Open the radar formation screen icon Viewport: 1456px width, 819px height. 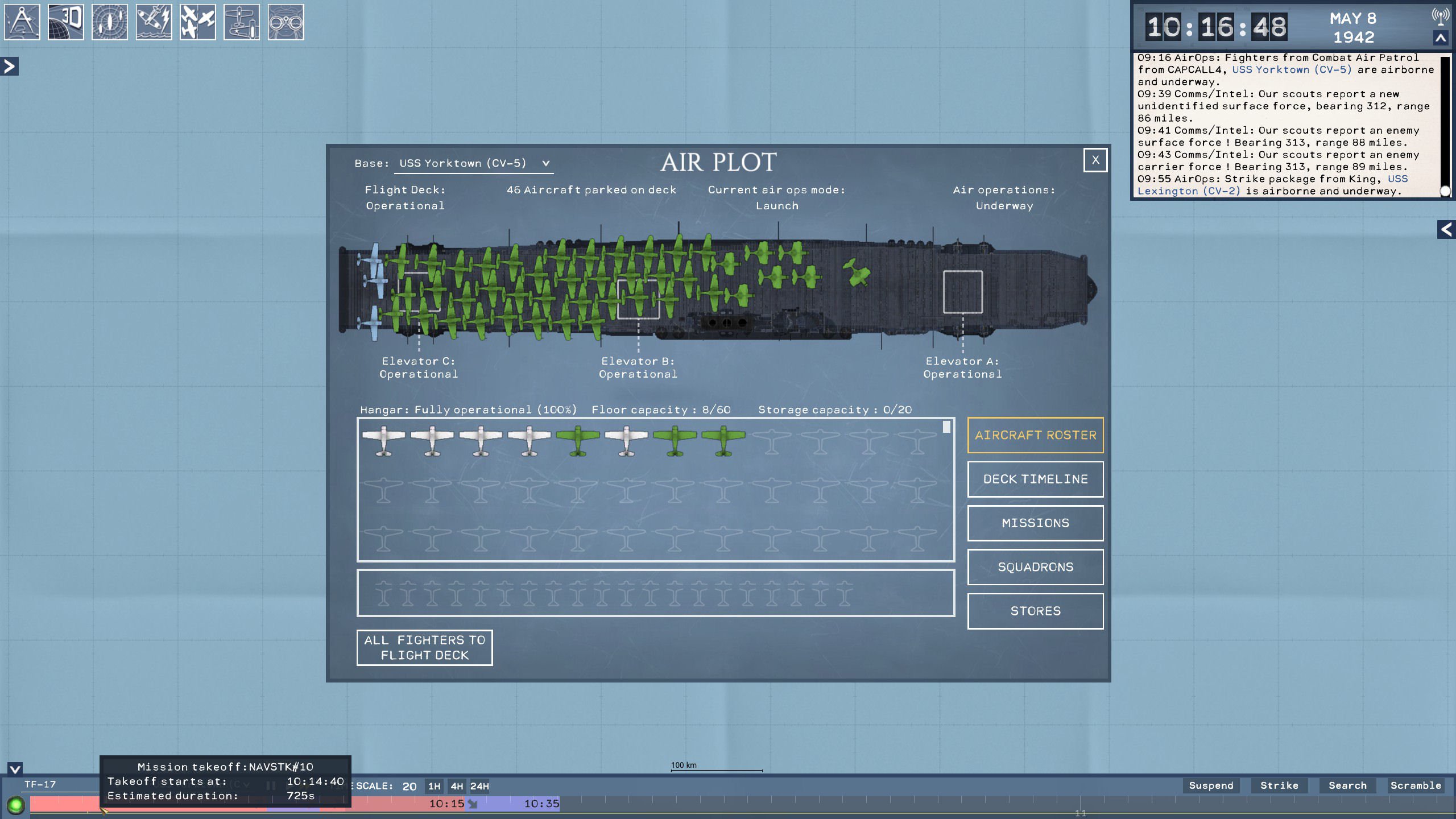[110, 22]
